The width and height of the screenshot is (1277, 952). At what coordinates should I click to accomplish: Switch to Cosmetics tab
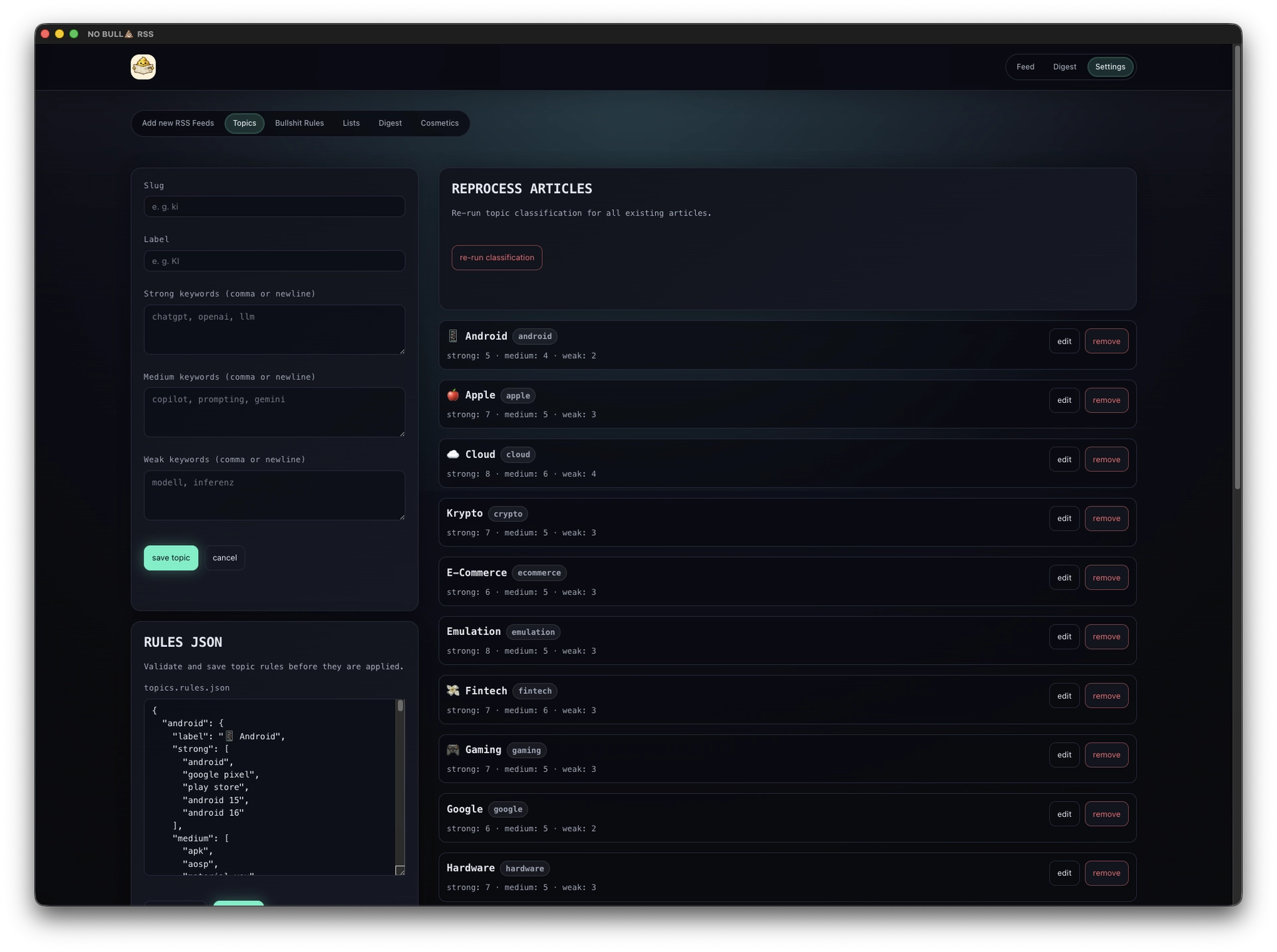440,123
